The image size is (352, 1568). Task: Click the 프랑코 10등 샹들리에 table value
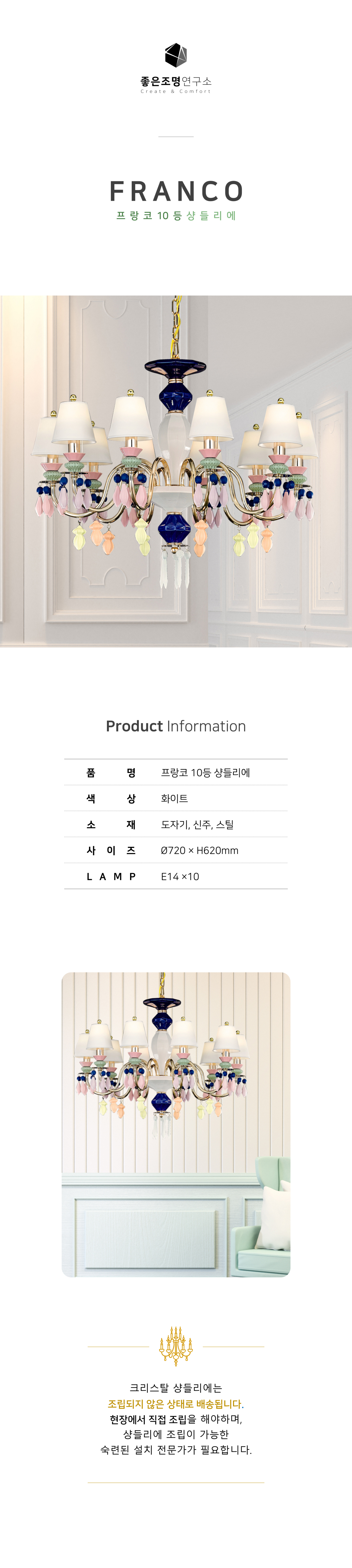pos(205,773)
